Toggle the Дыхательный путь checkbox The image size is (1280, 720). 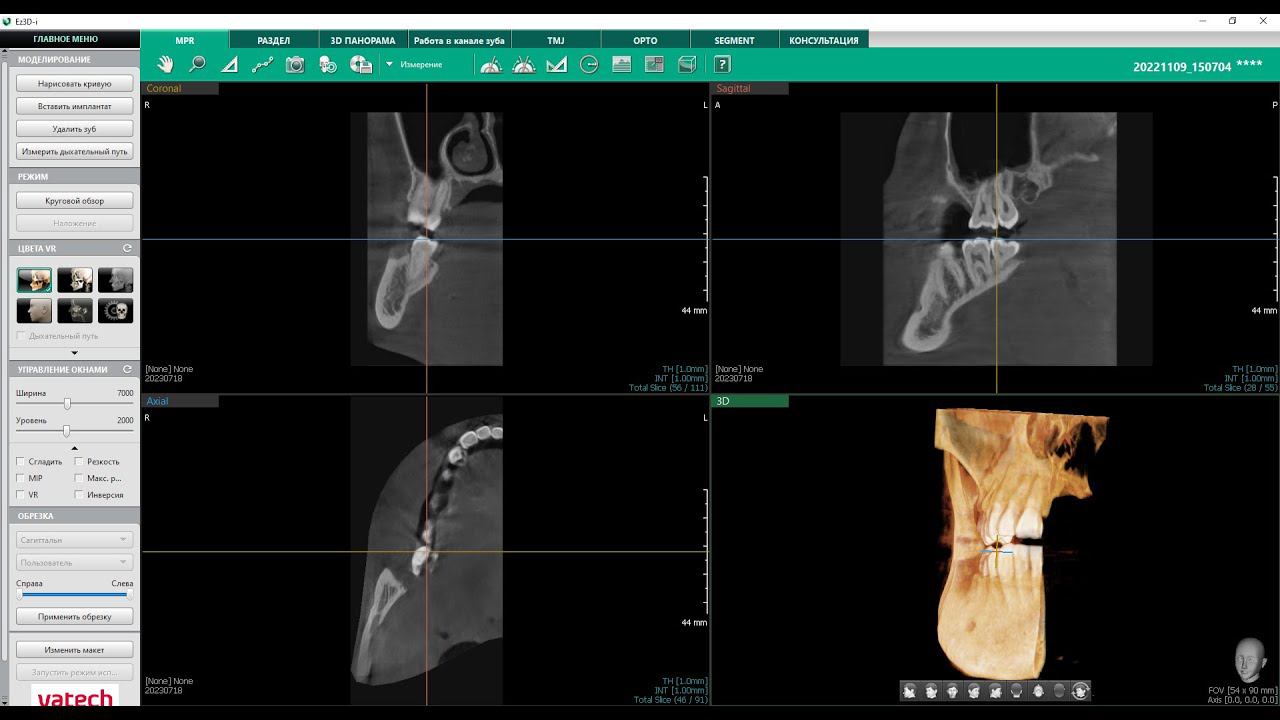(21, 336)
